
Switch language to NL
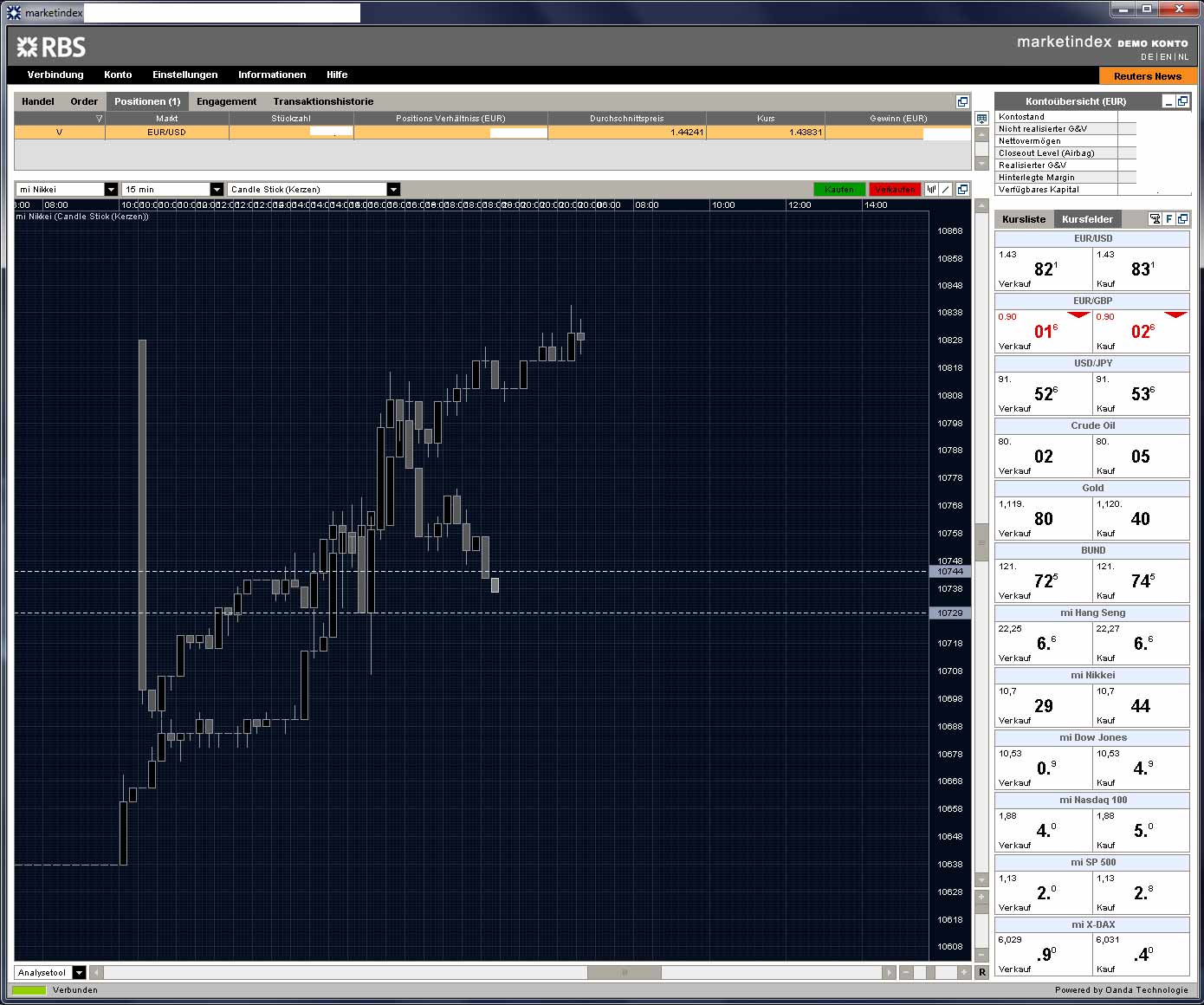tap(1183, 57)
